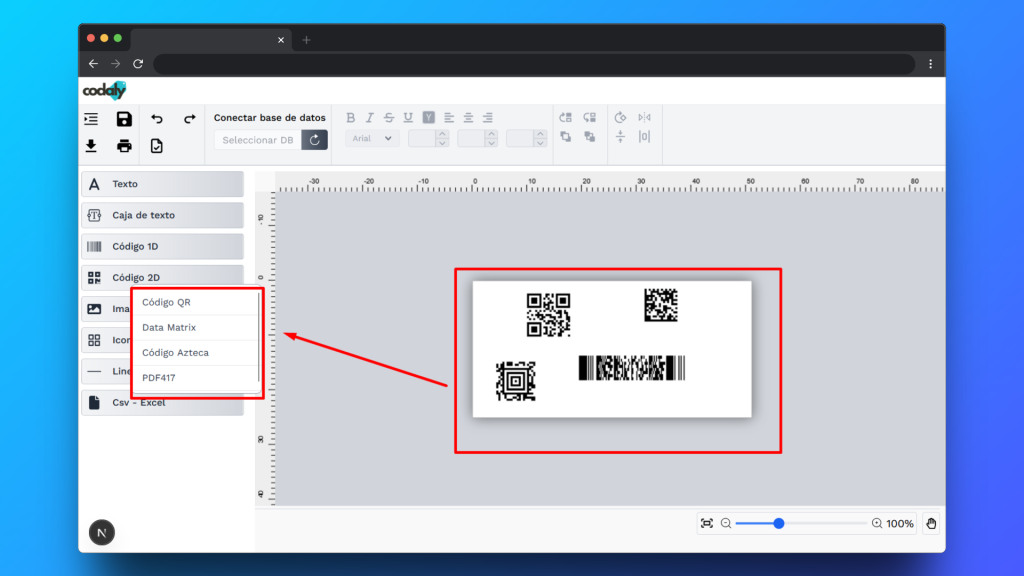
Task: Align text left
Action: [x=449, y=118]
